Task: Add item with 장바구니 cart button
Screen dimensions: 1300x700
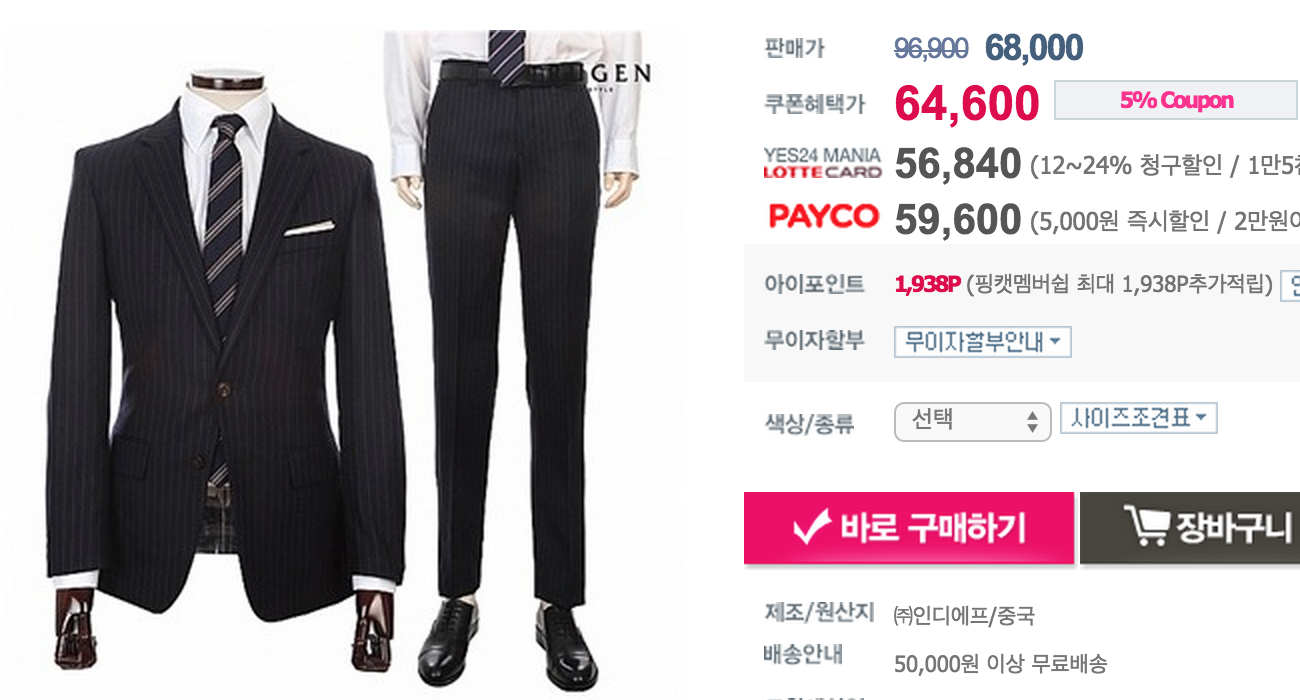Action: pos(1190,528)
